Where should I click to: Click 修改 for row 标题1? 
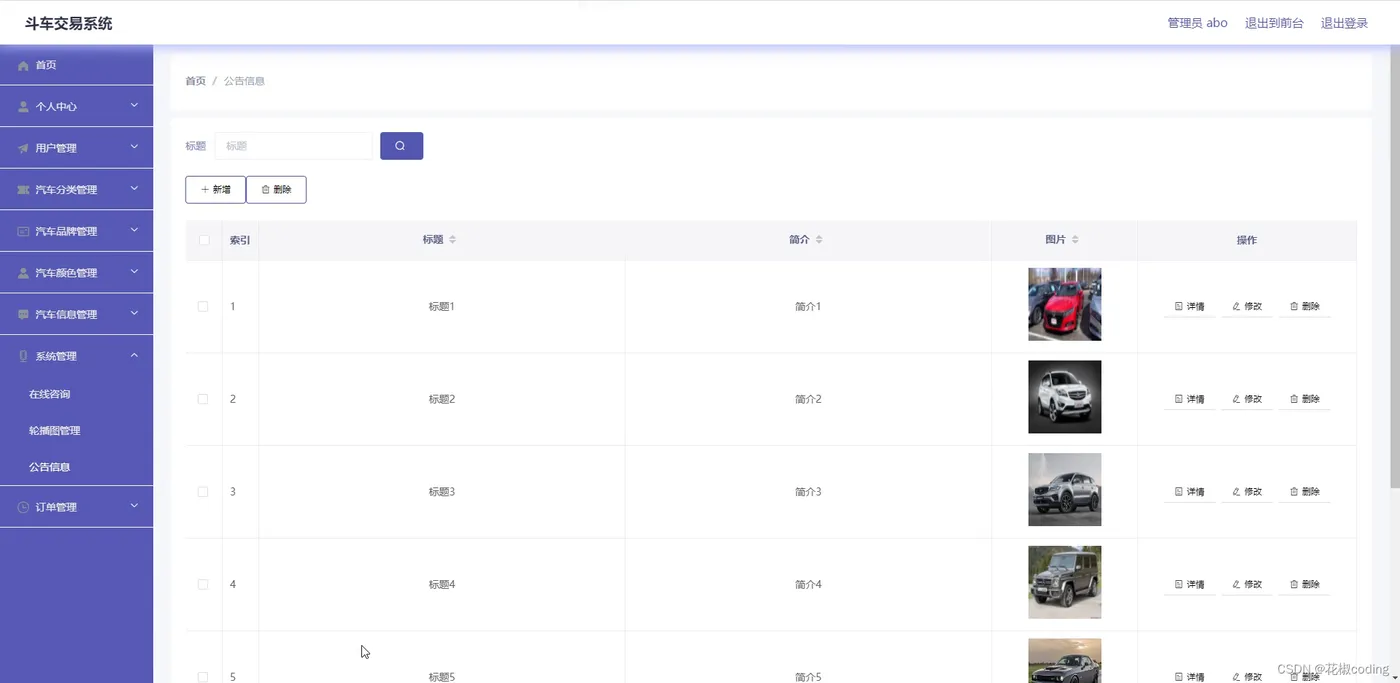[x=1247, y=307]
